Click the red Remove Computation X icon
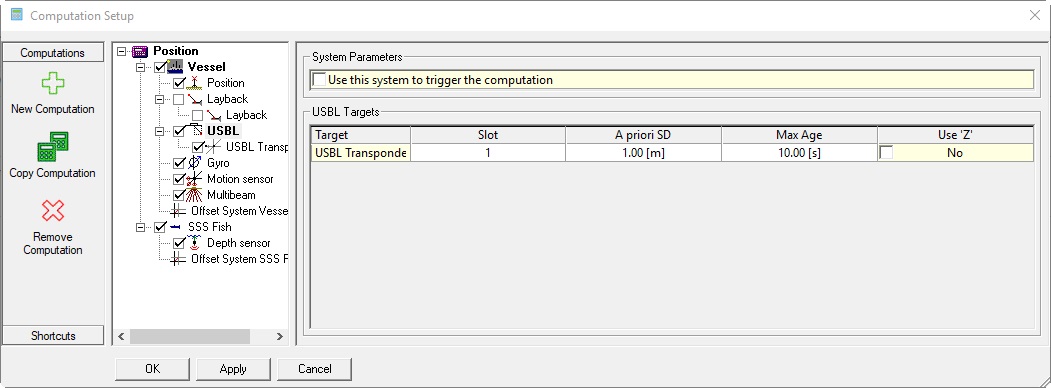The image size is (1051, 388). [53, 210]
